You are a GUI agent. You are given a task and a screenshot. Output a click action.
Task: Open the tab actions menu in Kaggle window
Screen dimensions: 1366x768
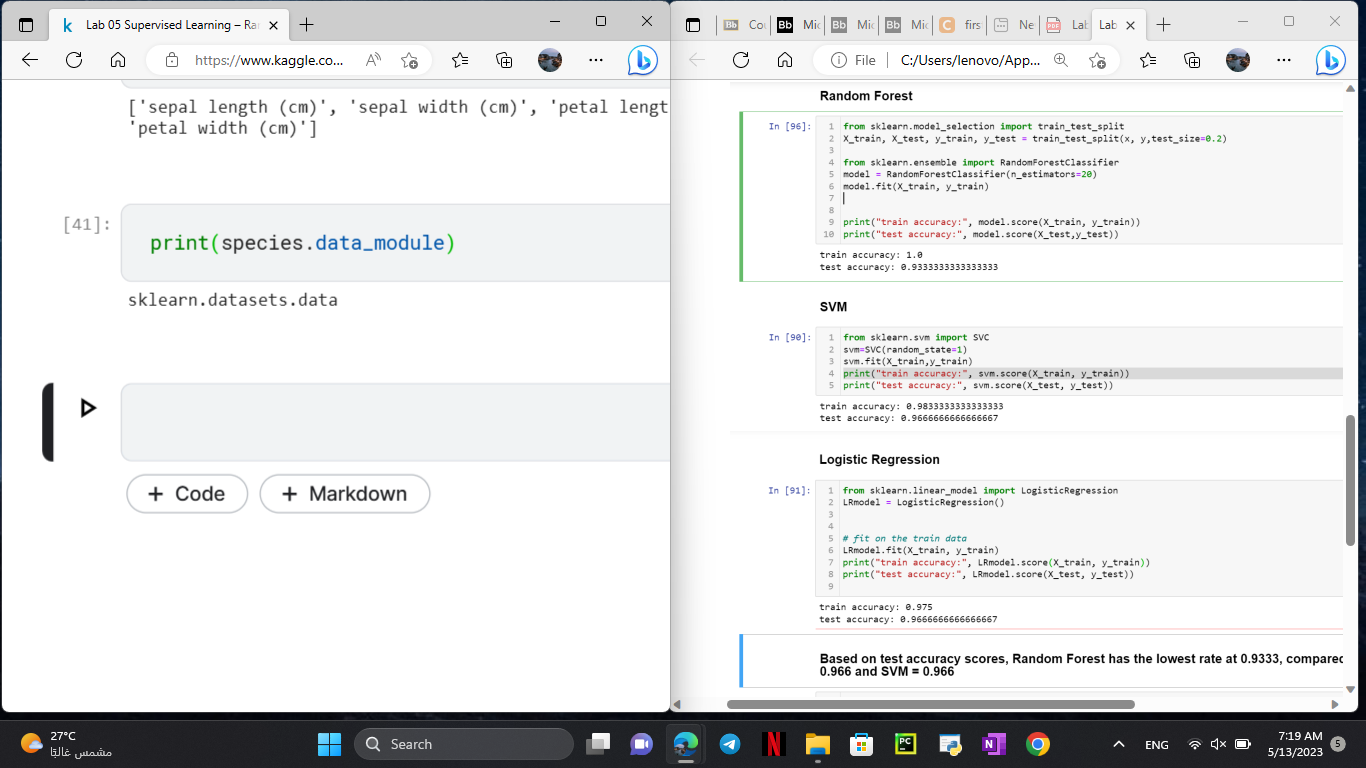tap(27, 24)
